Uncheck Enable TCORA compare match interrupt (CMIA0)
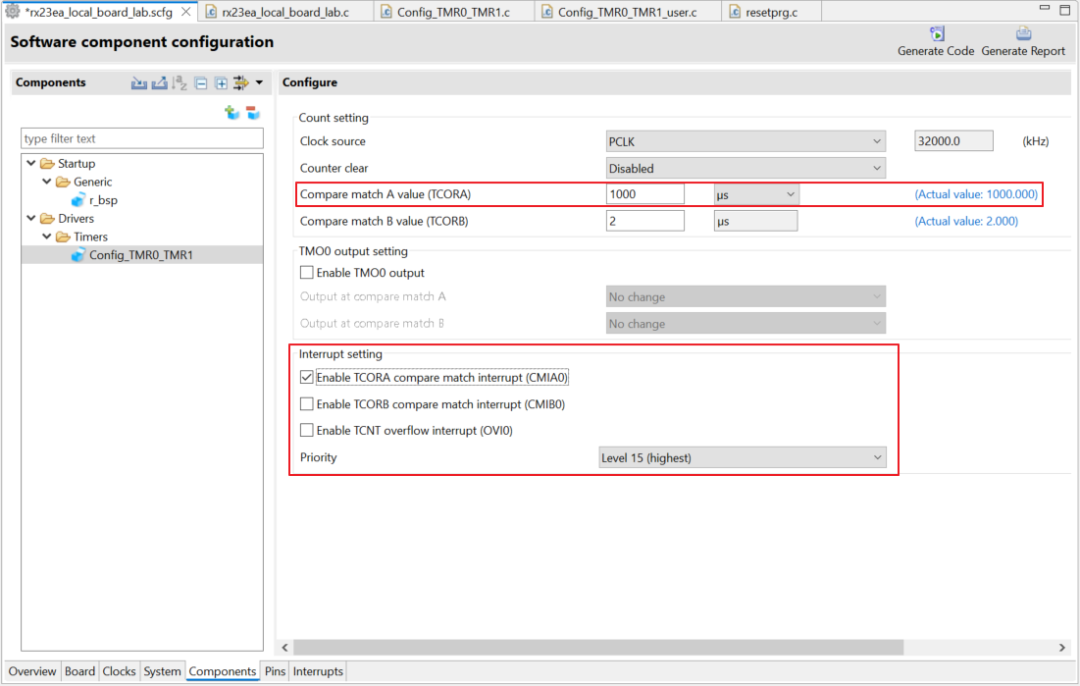This screenshot has width=1080, height=686. click(x=307, y=377)
